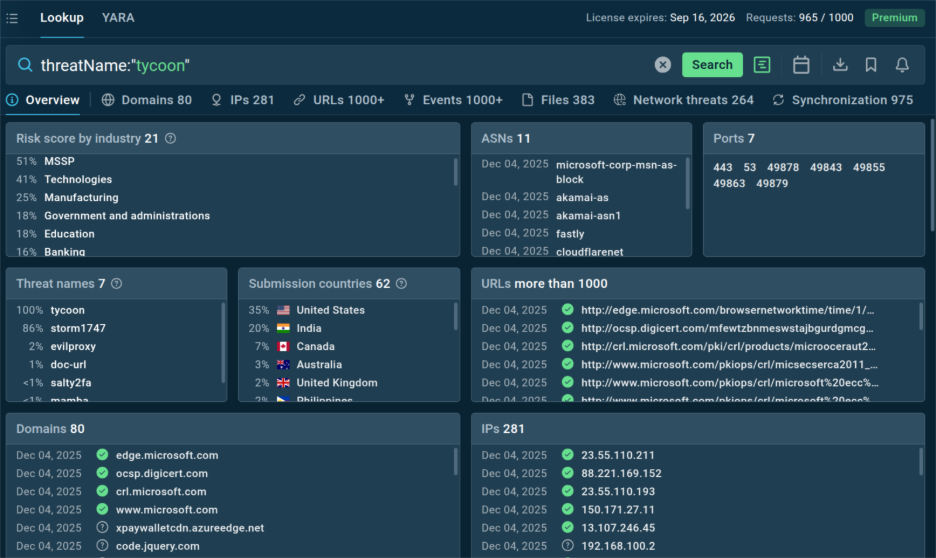Open the edge.microsoft.com domain entry

coord(166,455)
